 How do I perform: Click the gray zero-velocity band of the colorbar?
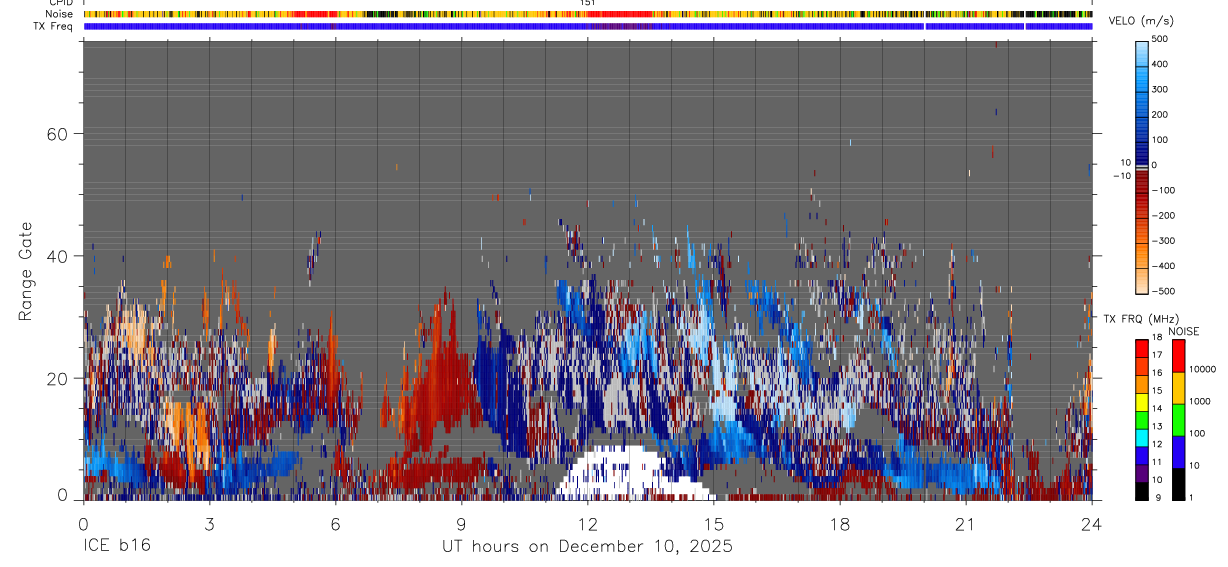[x=1142, y=166]
